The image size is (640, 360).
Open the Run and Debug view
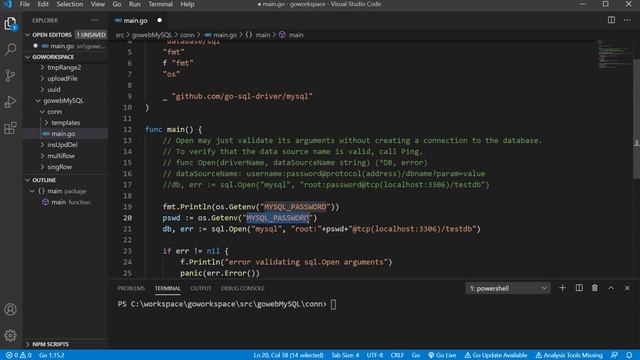pos(10,102)
